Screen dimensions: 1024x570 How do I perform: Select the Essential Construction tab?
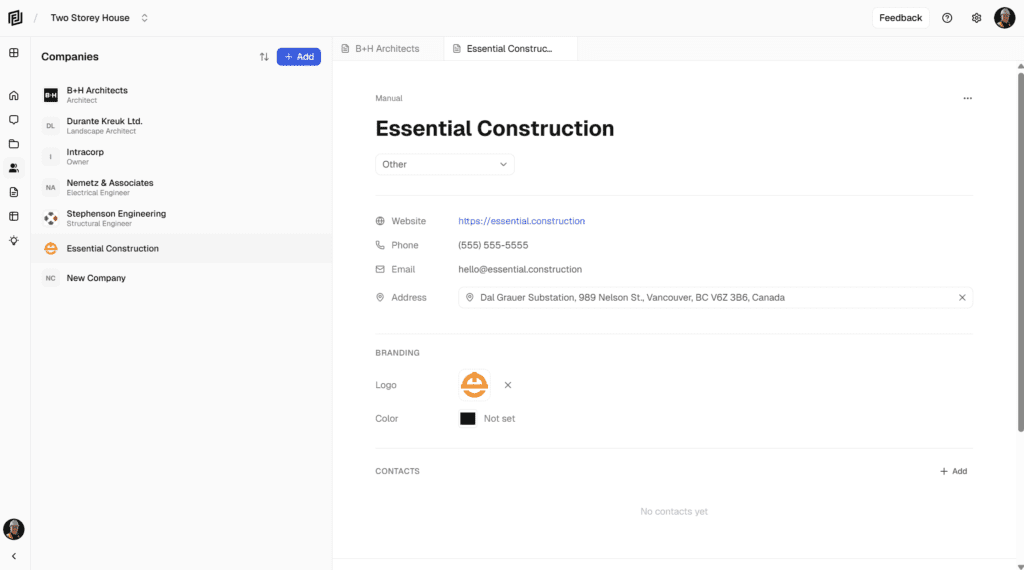pos(510,48)
